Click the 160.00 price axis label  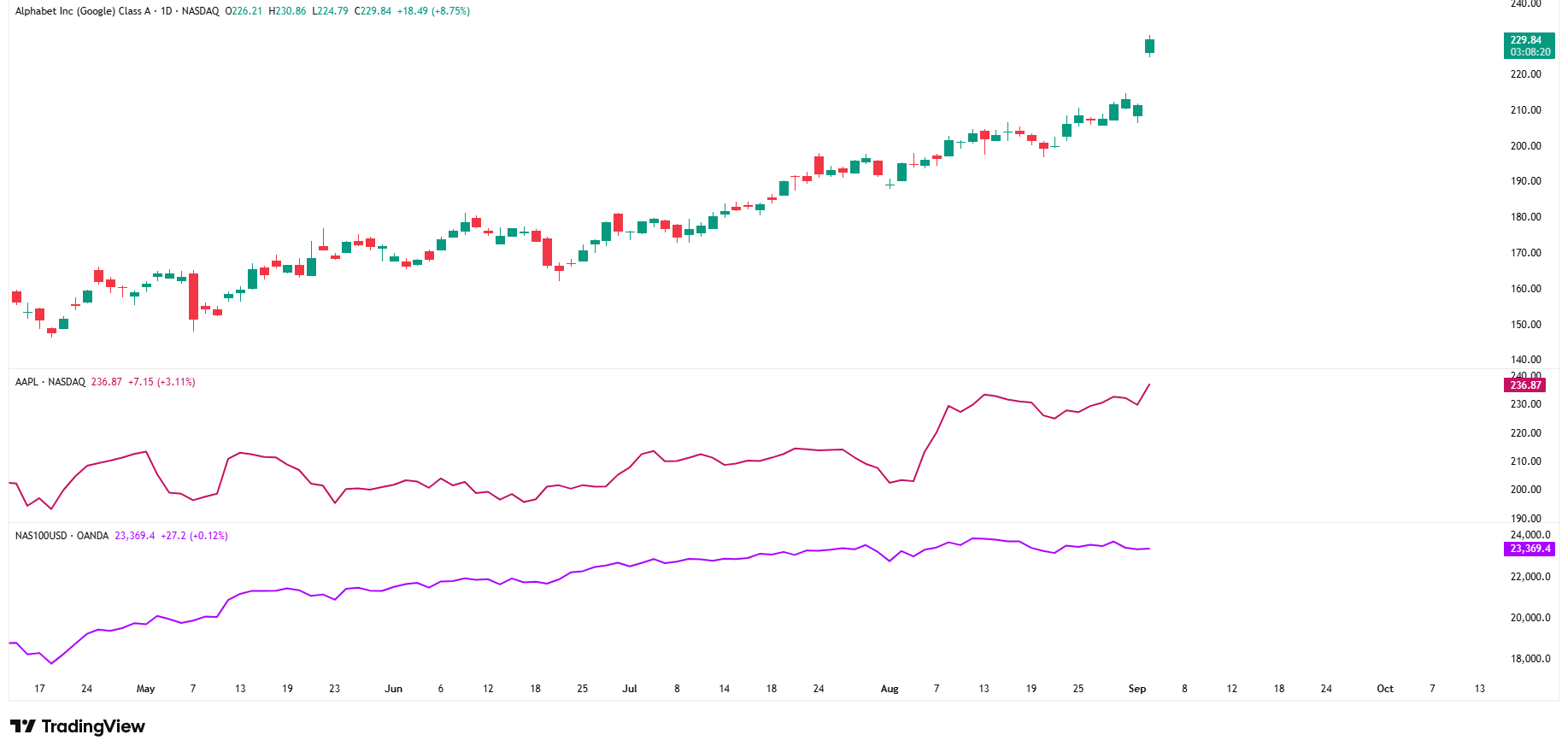1525,289
